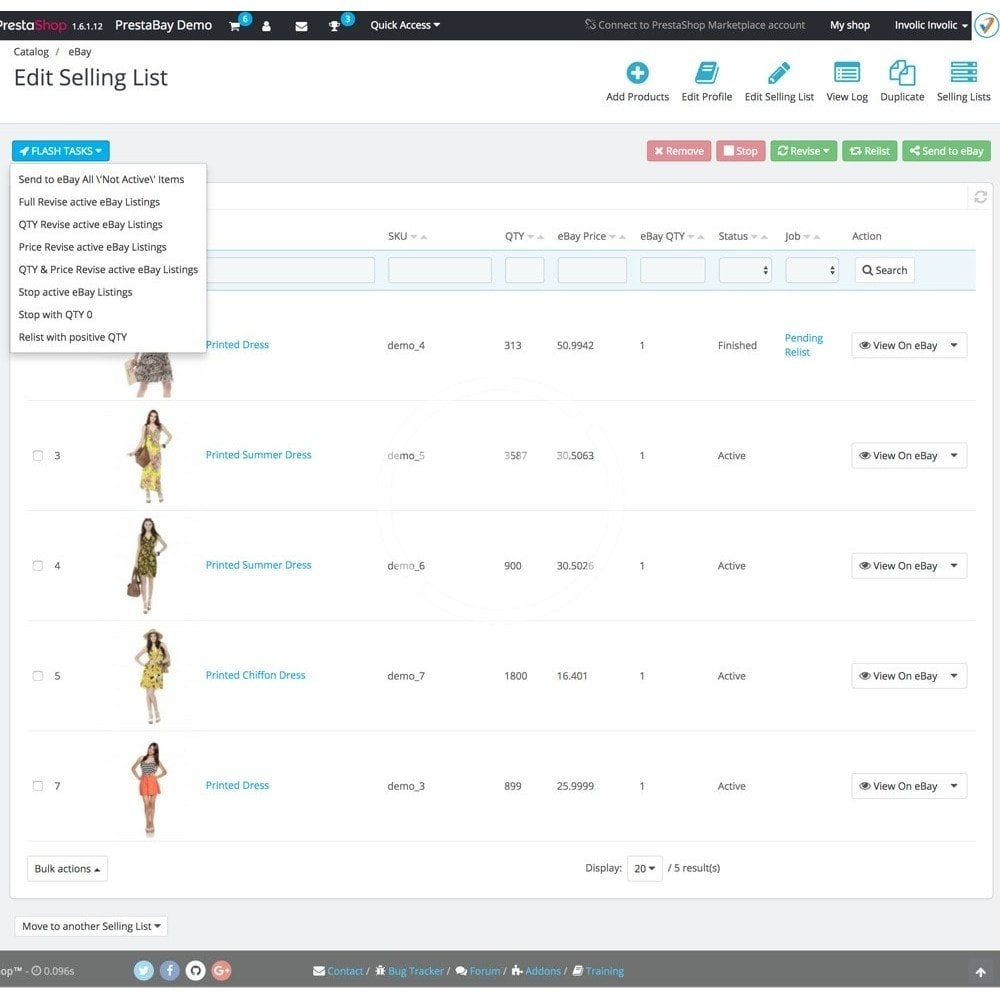Screen dimensions: 1000x1000
Task: Click the Duplicate icon
Action: tap(902, 73)
